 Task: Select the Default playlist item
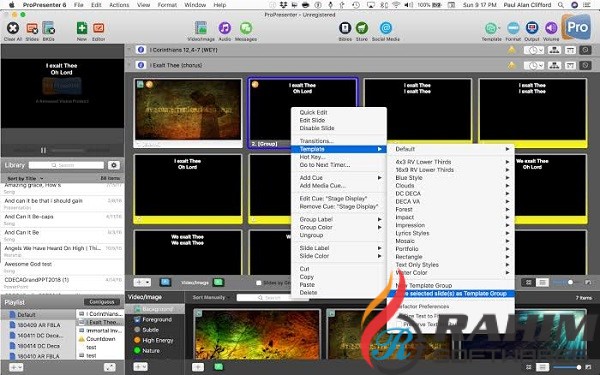pos(38,315)
